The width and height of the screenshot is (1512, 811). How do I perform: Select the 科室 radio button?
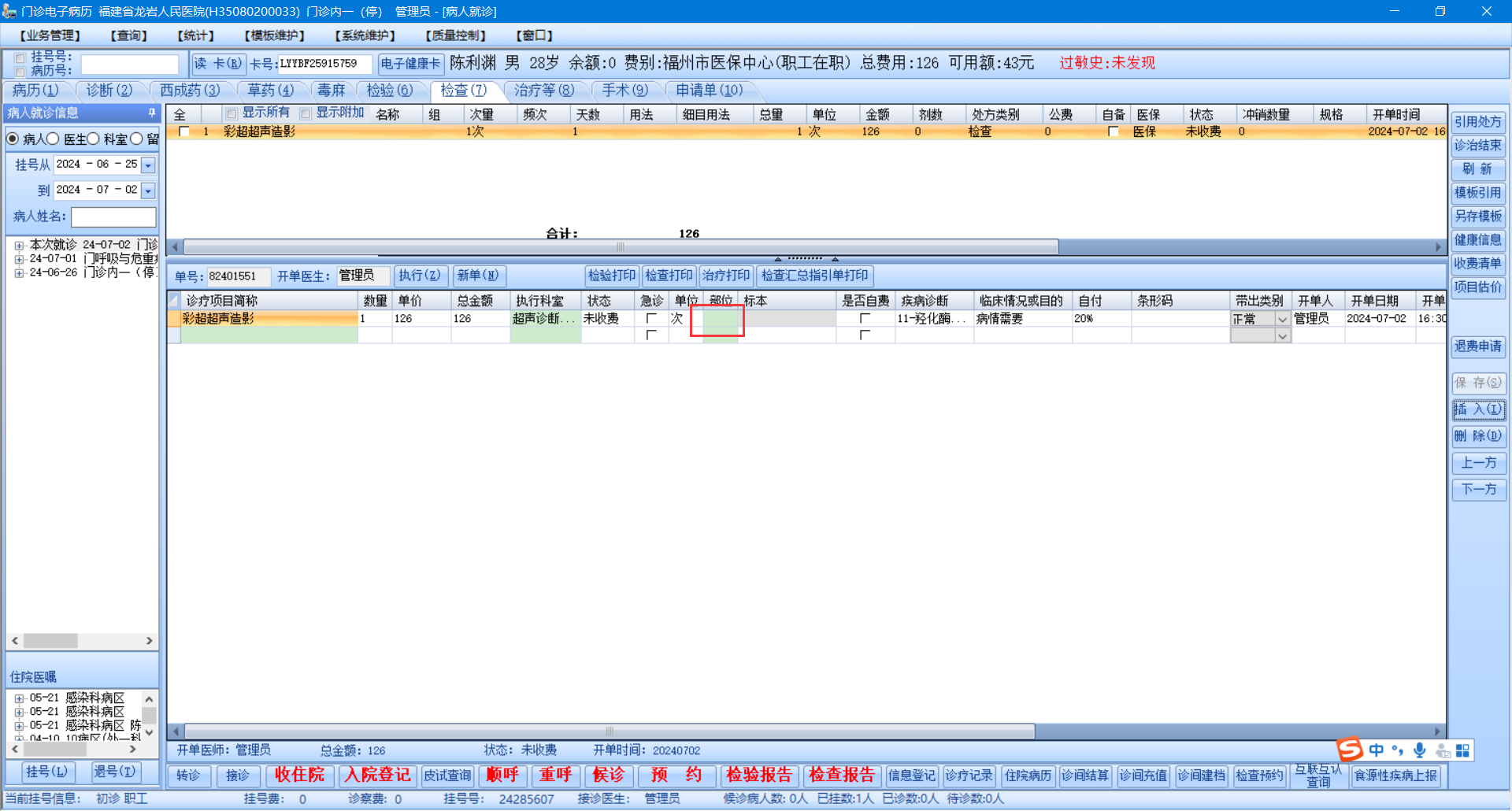tap(93, 139)
